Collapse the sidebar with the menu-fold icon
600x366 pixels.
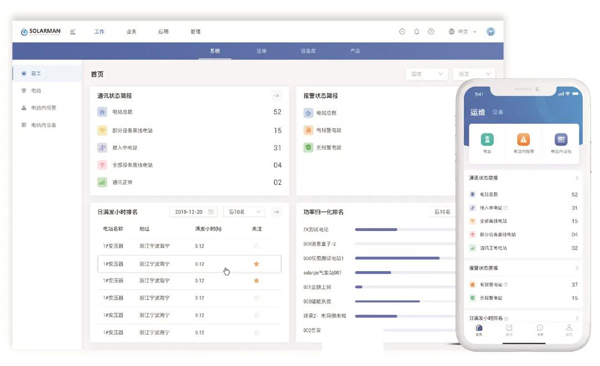point(73,32)
